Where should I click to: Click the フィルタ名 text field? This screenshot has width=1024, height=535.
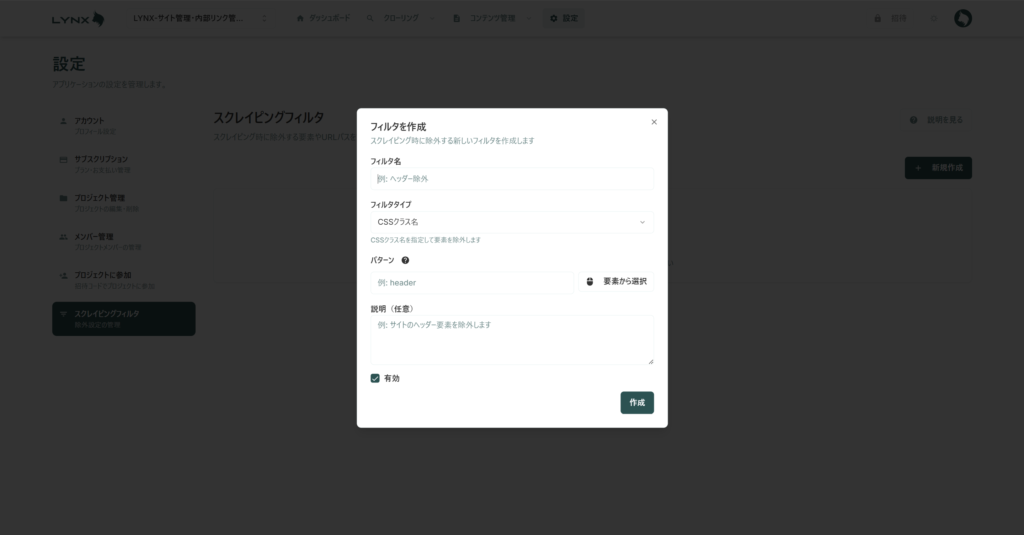point(511,179)
